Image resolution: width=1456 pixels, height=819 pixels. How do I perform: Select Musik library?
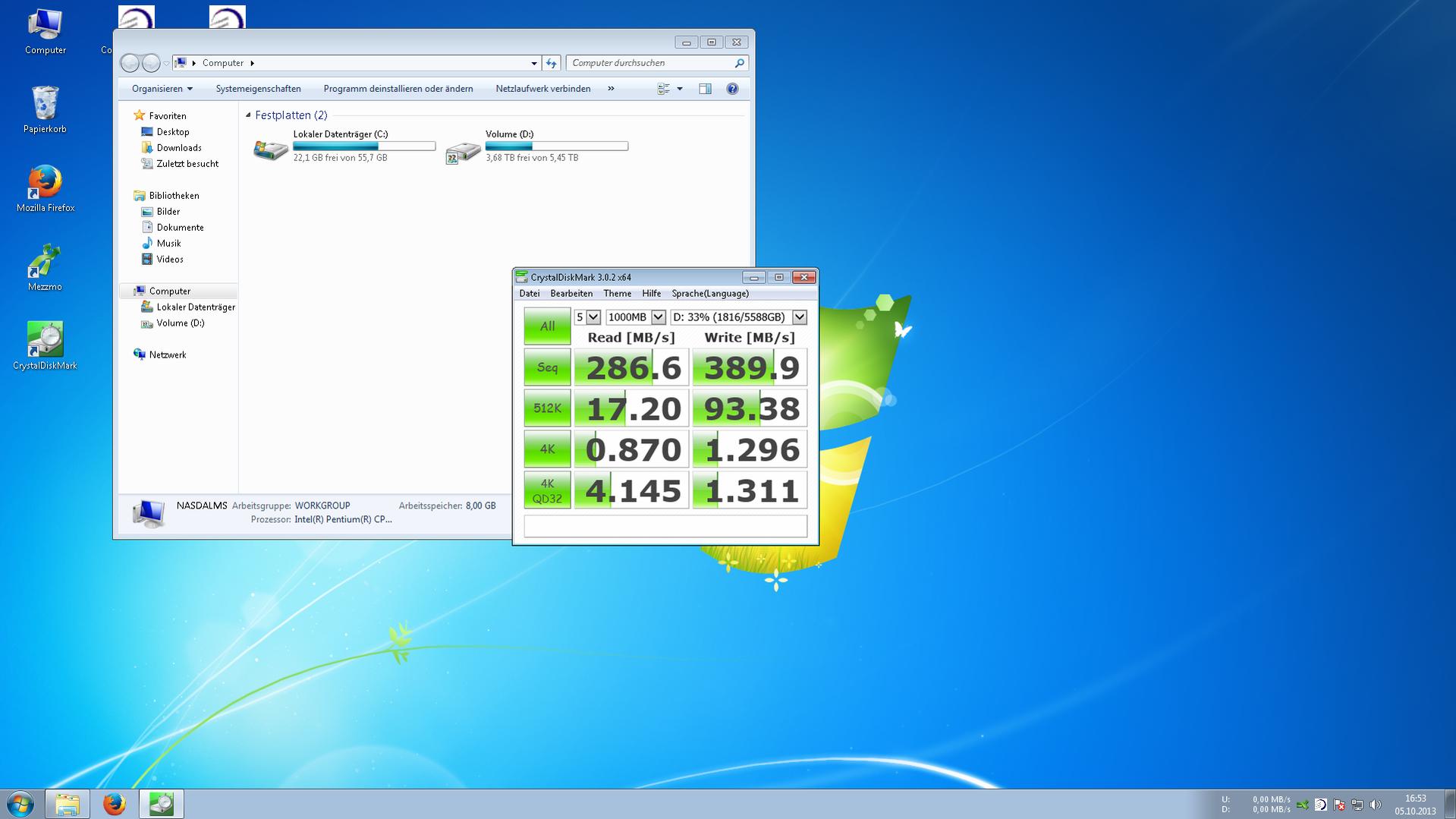[x=168, y=244]
